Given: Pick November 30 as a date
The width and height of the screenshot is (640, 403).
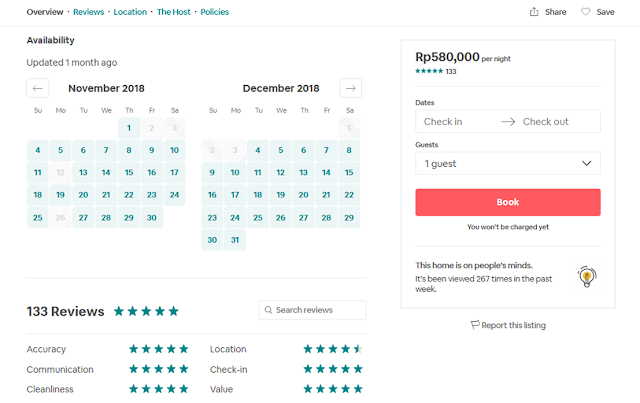Looking at the screenshot, I should 152,218.
